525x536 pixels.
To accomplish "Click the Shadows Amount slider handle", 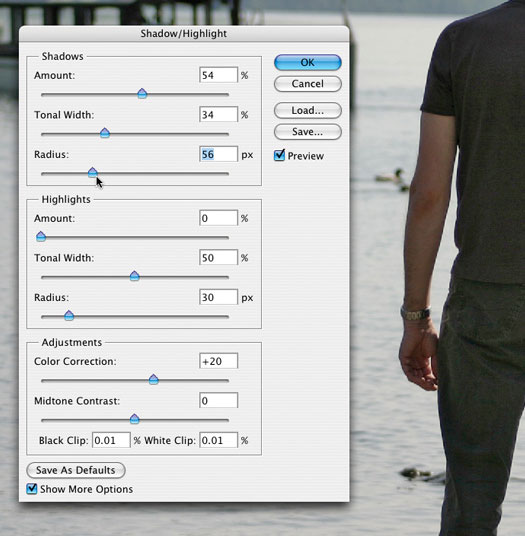I will [142, 93].
